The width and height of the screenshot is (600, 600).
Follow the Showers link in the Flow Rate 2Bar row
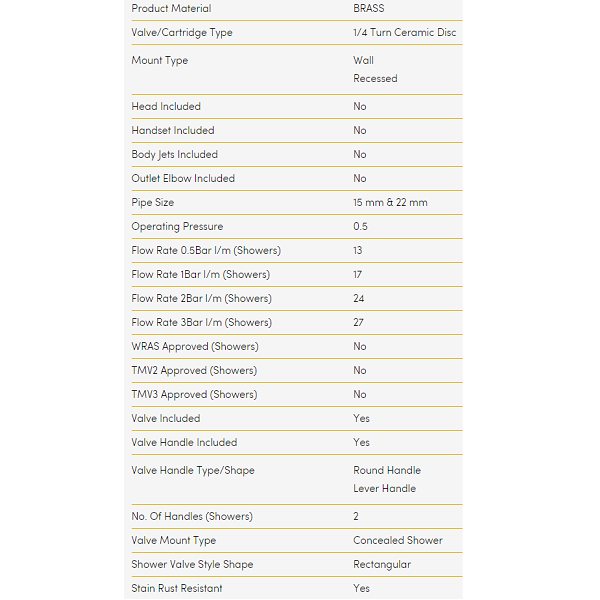click(x=247, y=299)
